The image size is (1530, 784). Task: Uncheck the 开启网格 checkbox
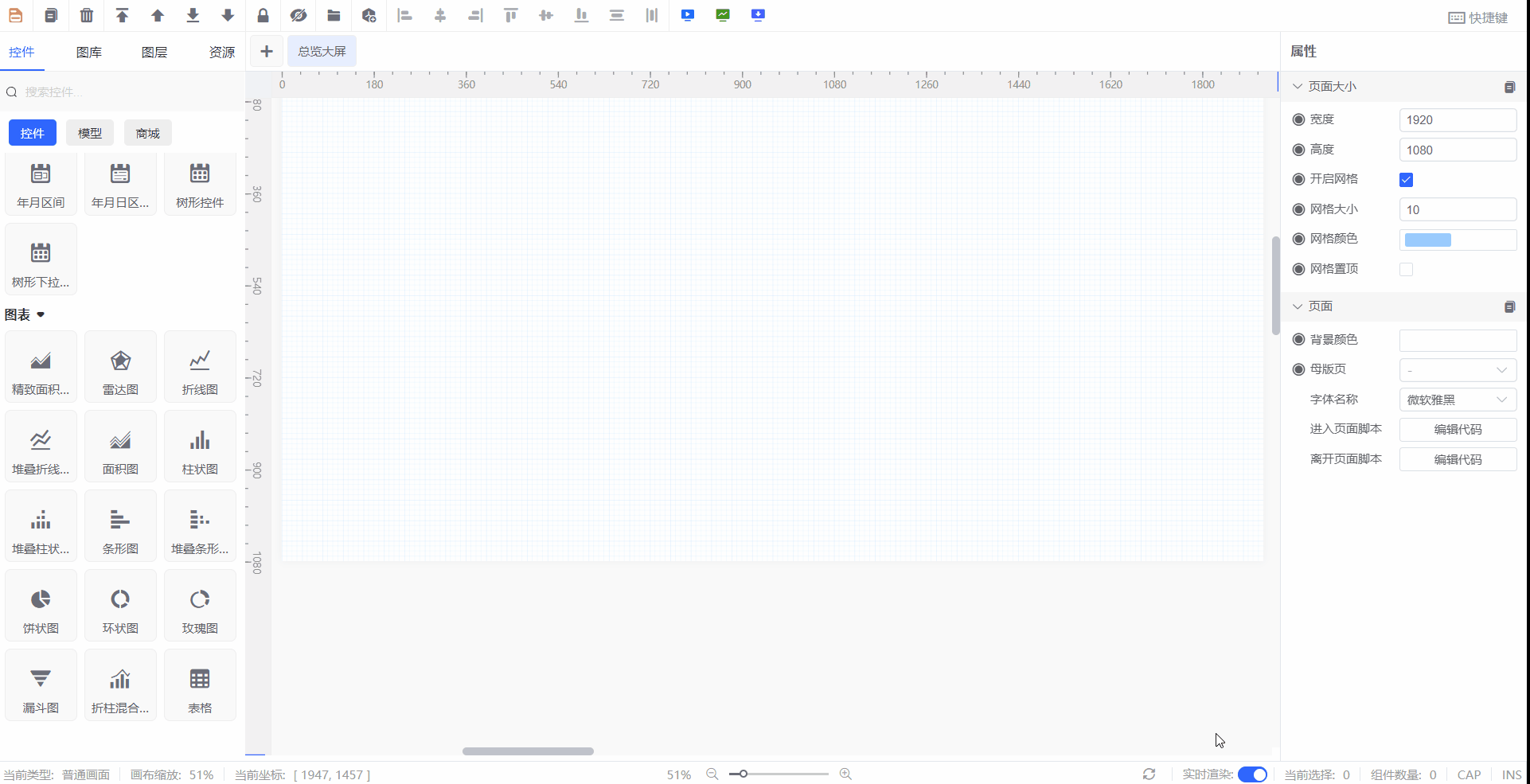point(1407,180)
